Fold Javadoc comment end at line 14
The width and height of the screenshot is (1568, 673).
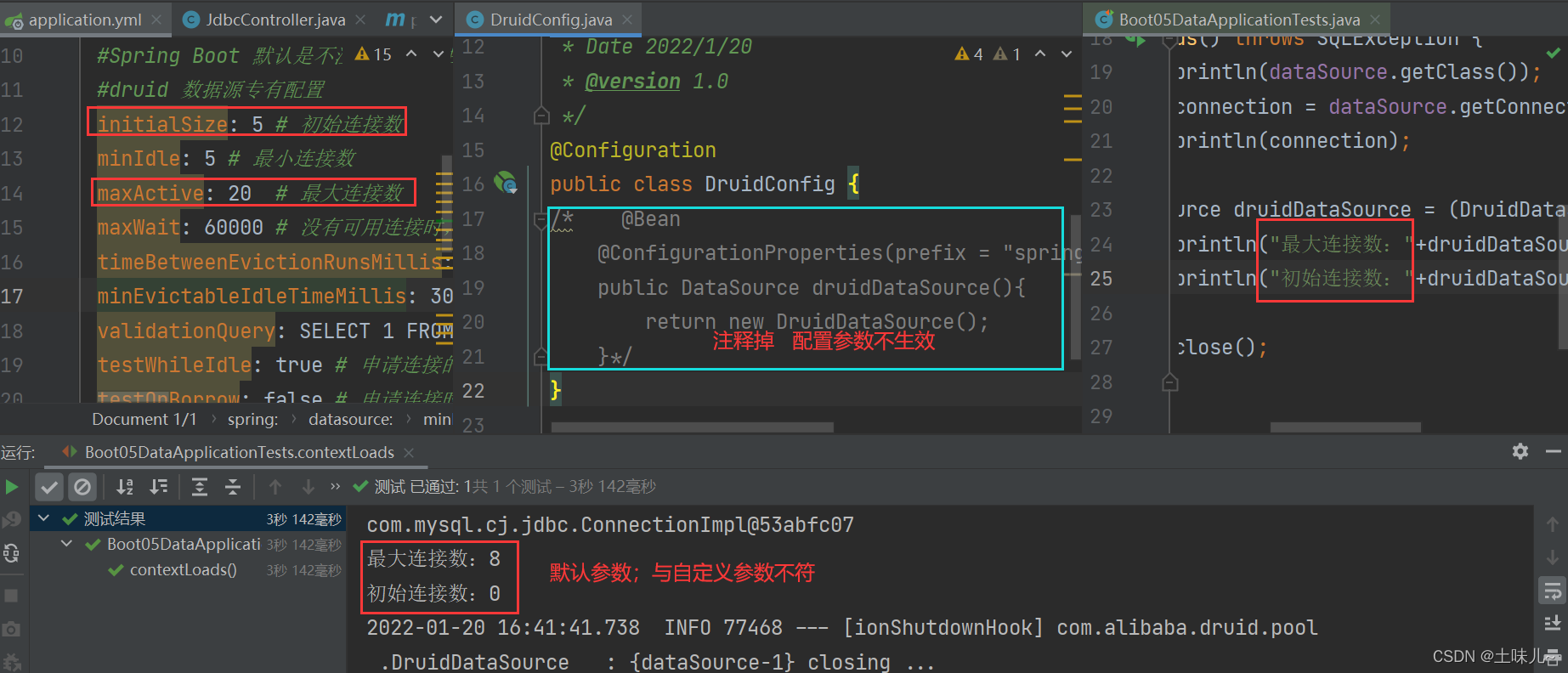pyautogui.click(x=541, y=116)
